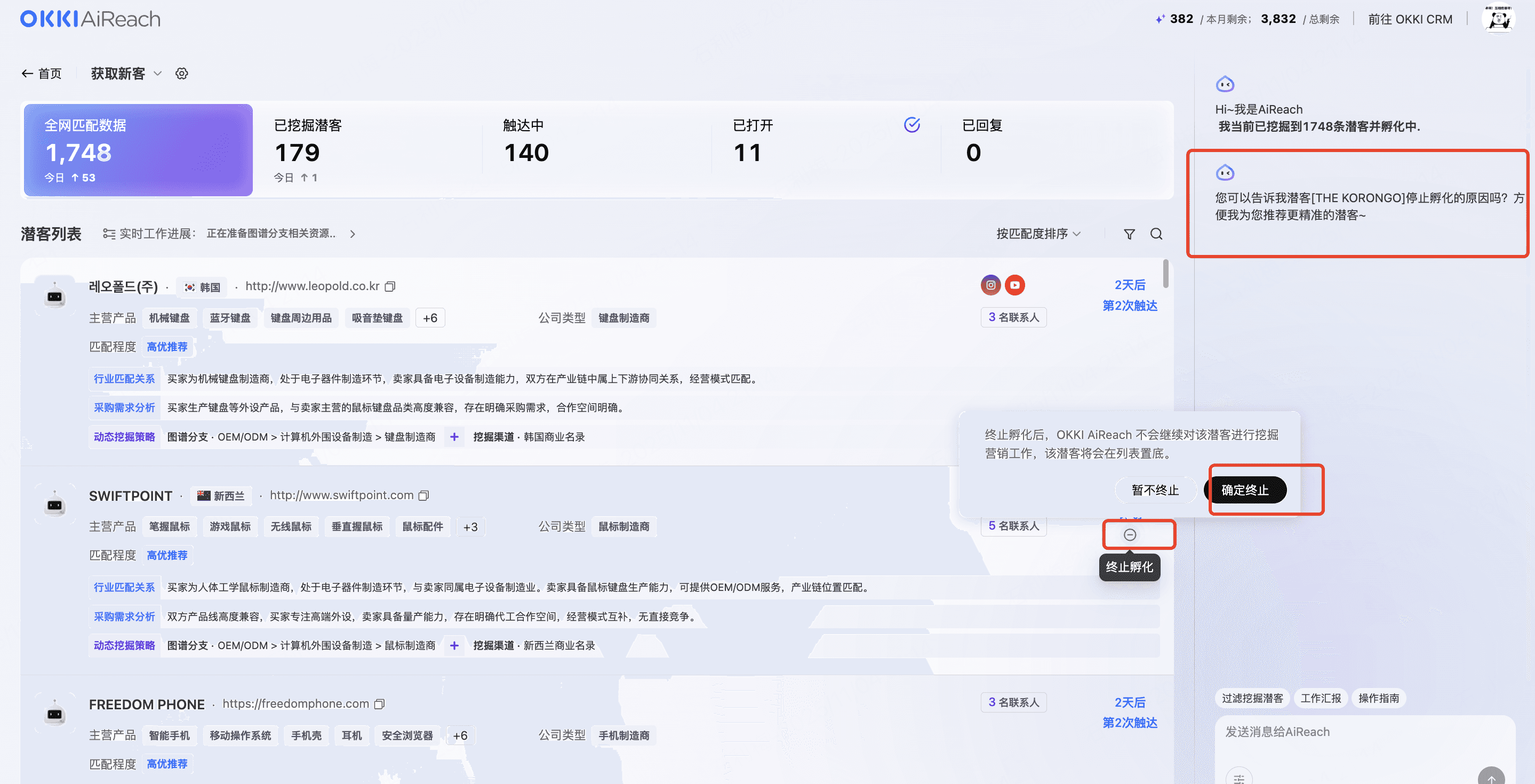Viewport: 1535px width, 784px height.
Task: Click the settings gear next to 获取新客
Action: tap(182, 73)
